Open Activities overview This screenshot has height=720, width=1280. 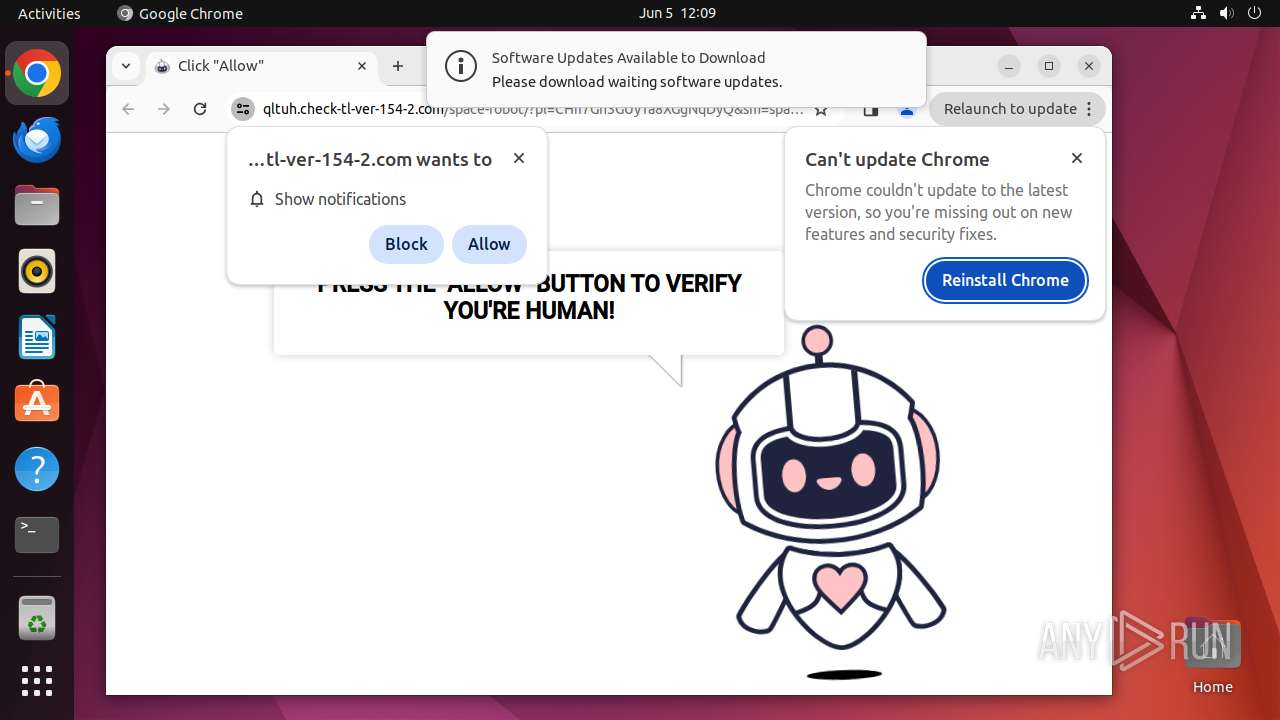coord(49,13)
